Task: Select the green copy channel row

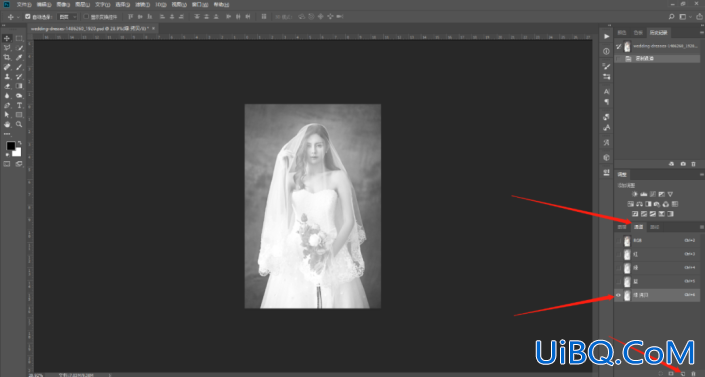Action: point(657,295)
